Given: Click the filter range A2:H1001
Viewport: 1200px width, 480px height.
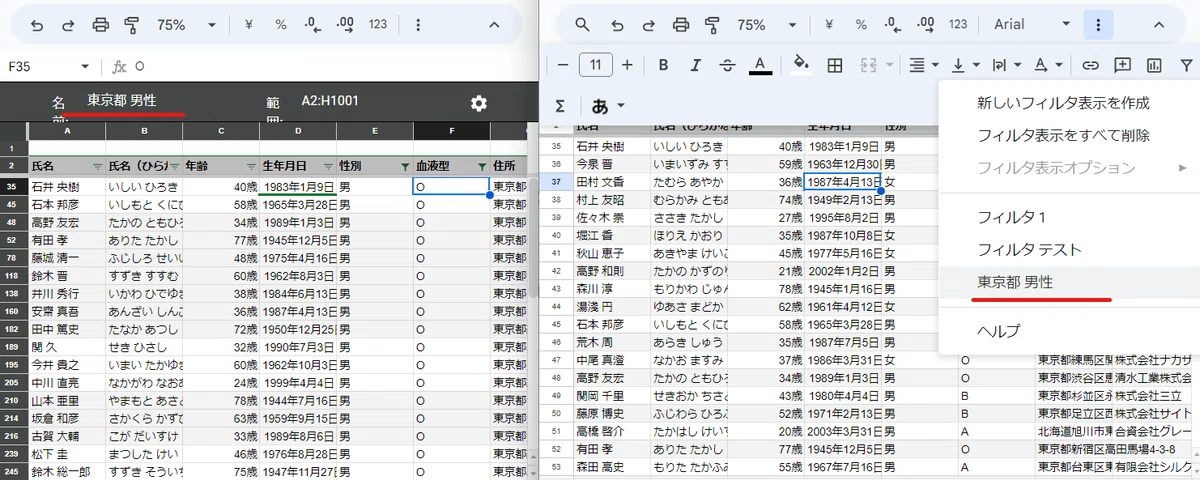Looking at the screenshot, I should [x=330, y=100].
